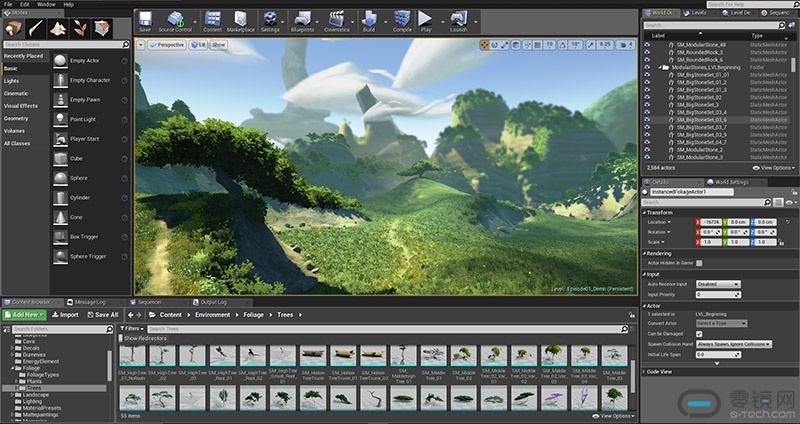The image size is (800, 424).
Task: Select the Cylinder primitive icon
Action: [61, 197]
